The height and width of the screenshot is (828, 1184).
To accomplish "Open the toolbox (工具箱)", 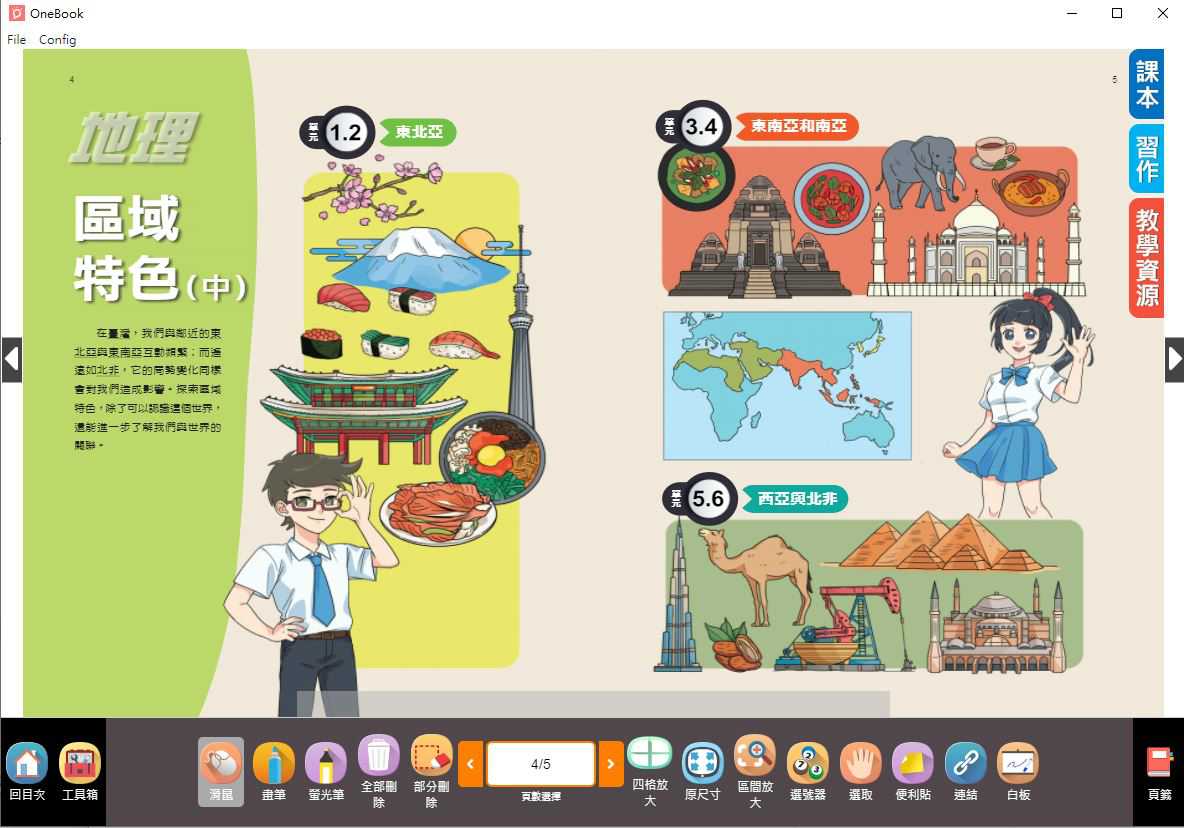I will tap(80, 771).
